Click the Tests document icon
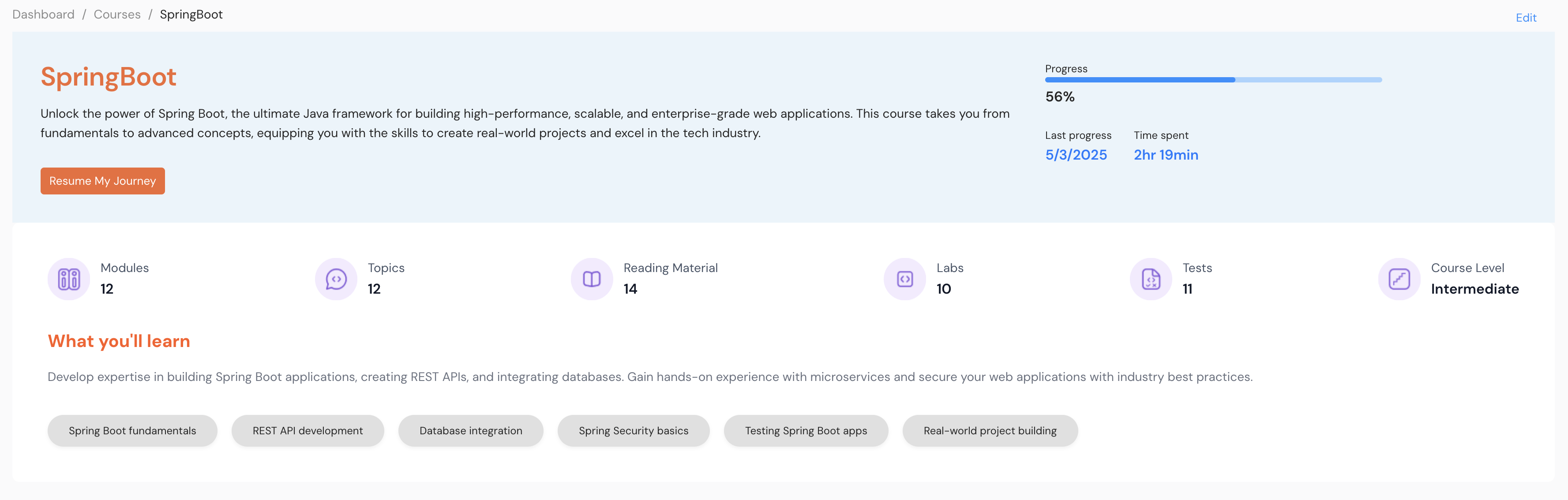This screenshot has width=1568, height=500. coord(1151,279)
